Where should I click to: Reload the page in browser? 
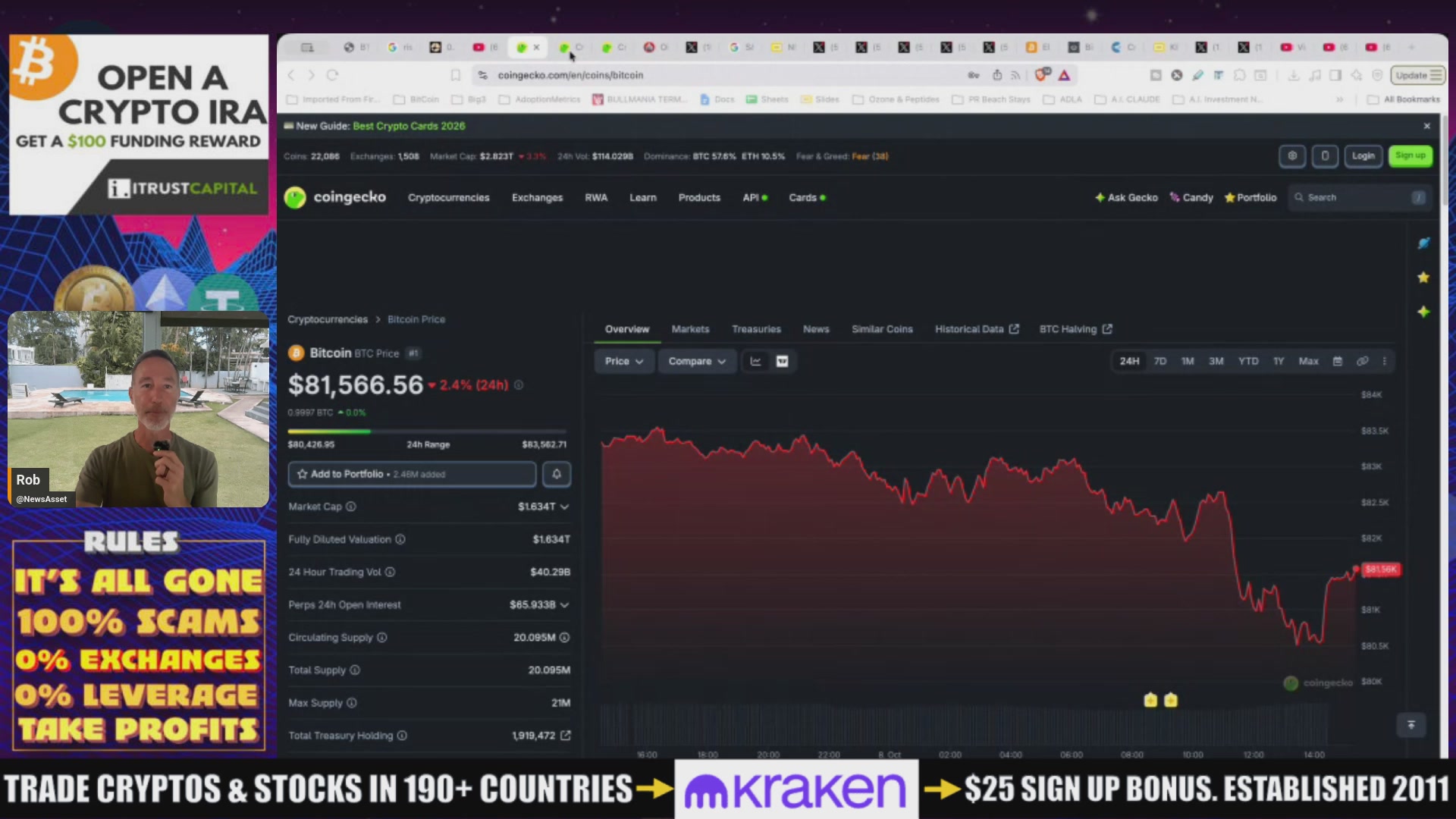tap(332, 75)
